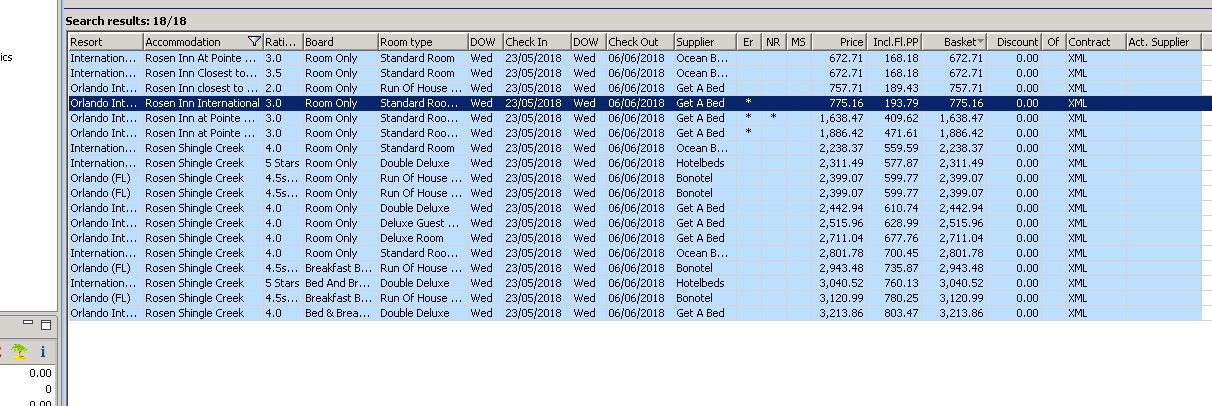The width and height of the screenshot is (1212, 406).
Task: Select the 3.5 rating cell
Action: tap(282, 73)
